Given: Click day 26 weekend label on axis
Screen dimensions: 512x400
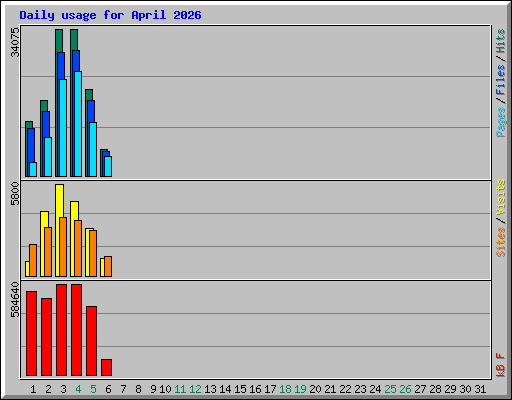Looking at the screenshot, I should pyautogui.click(x=405, y=389).
